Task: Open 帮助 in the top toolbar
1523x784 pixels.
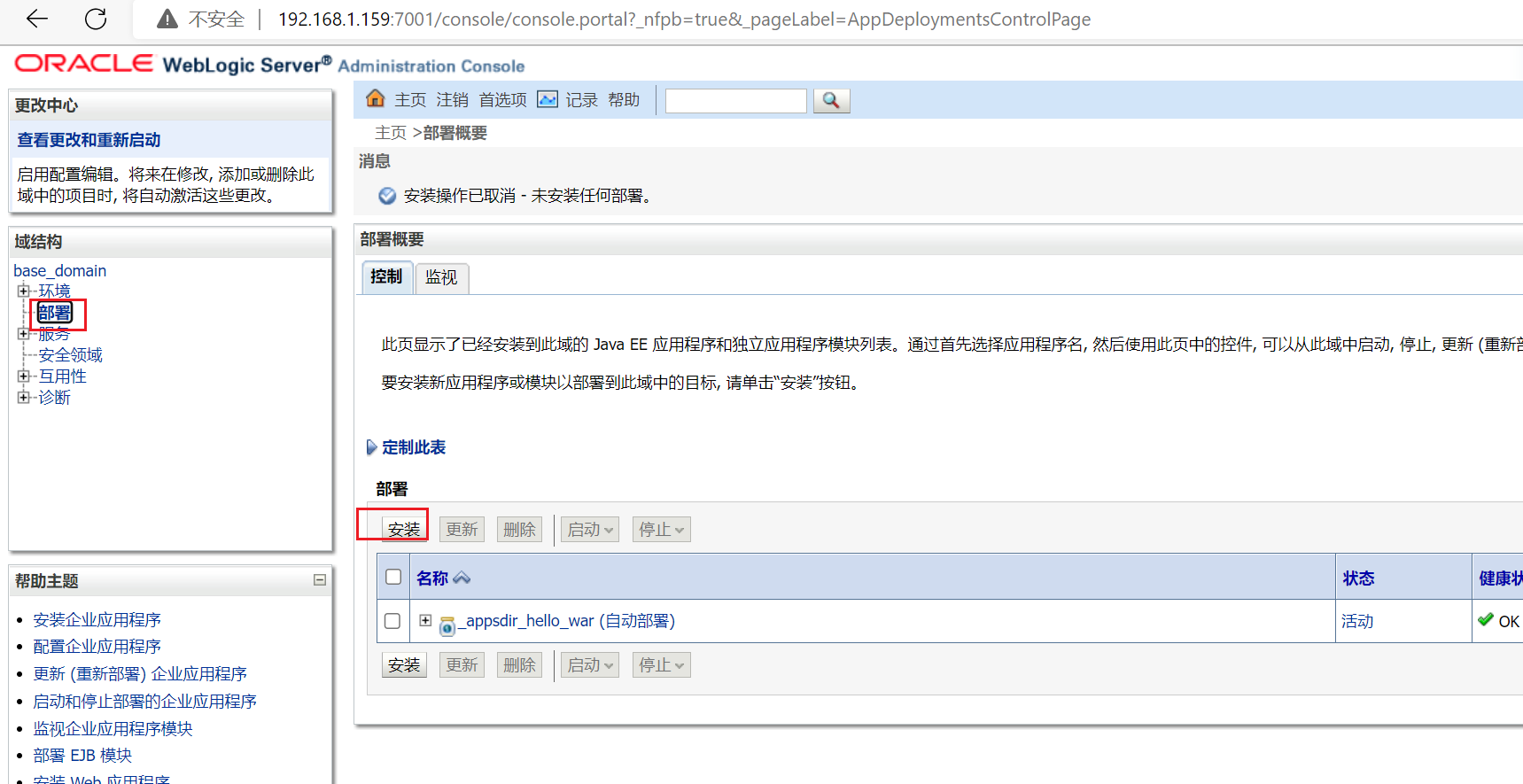Action: tap(624, 100)
